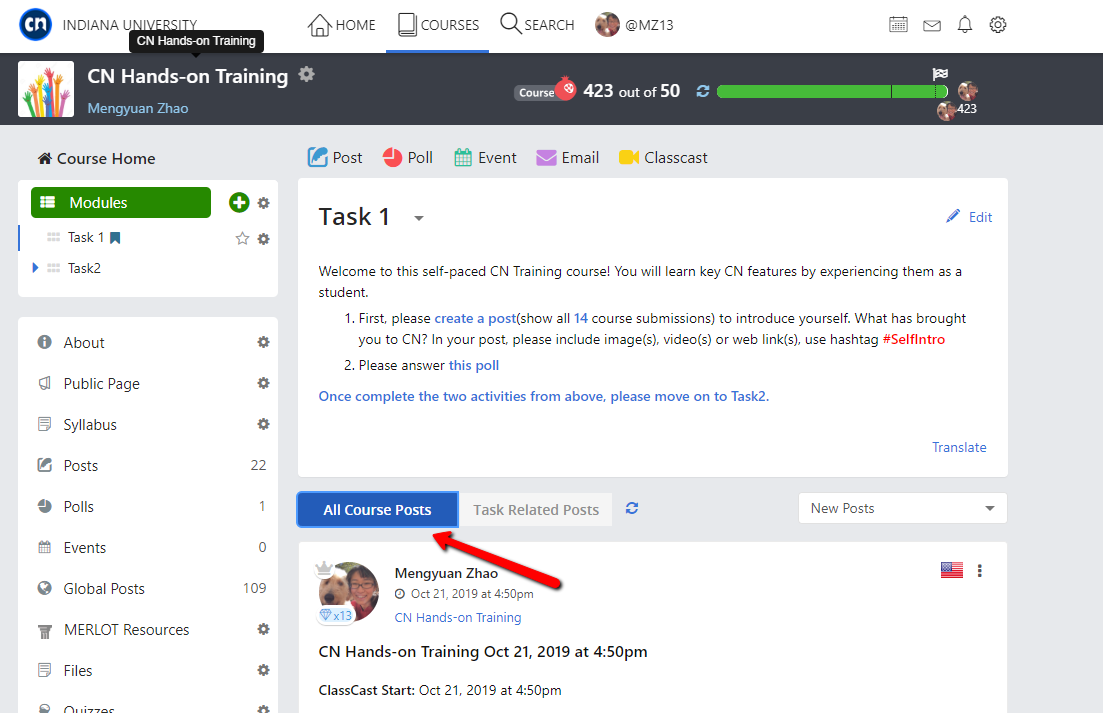Image resolution: width=1103 pixels, height=713 pixels.
Task: Refresh the course score counter
Action: click(x=702, y=91)
